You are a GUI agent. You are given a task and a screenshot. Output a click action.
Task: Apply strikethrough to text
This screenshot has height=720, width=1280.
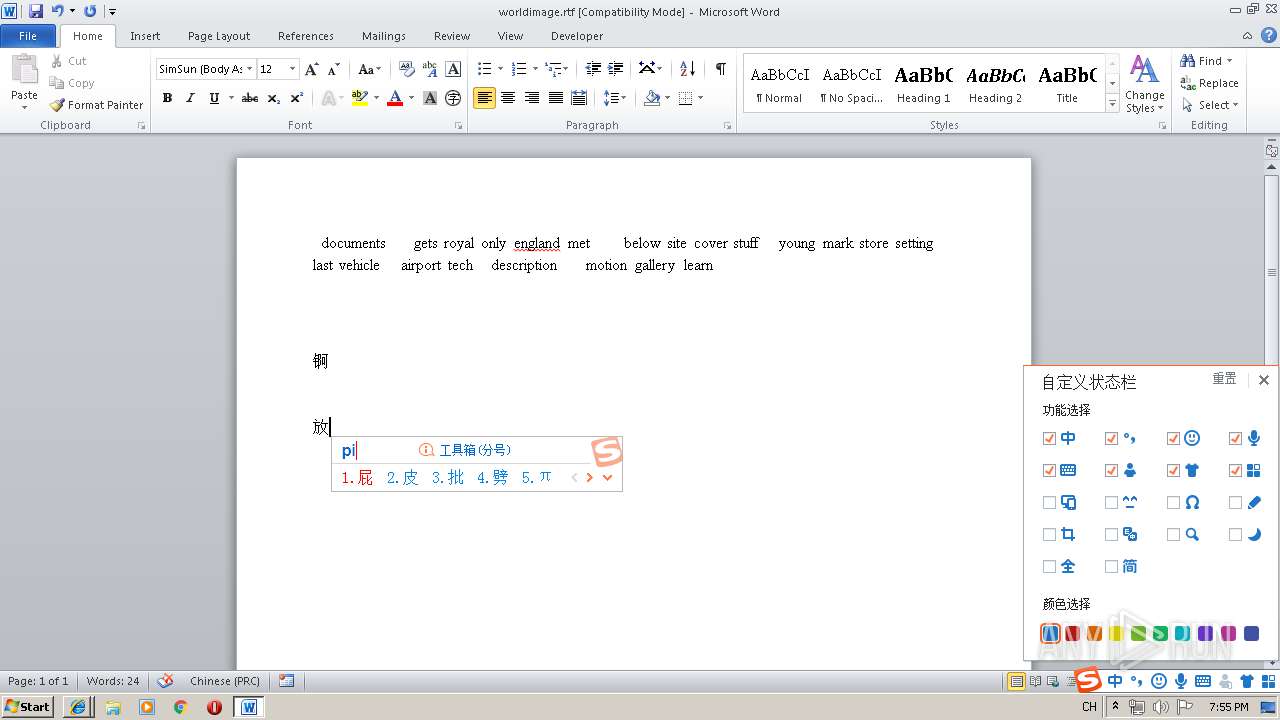250,98
